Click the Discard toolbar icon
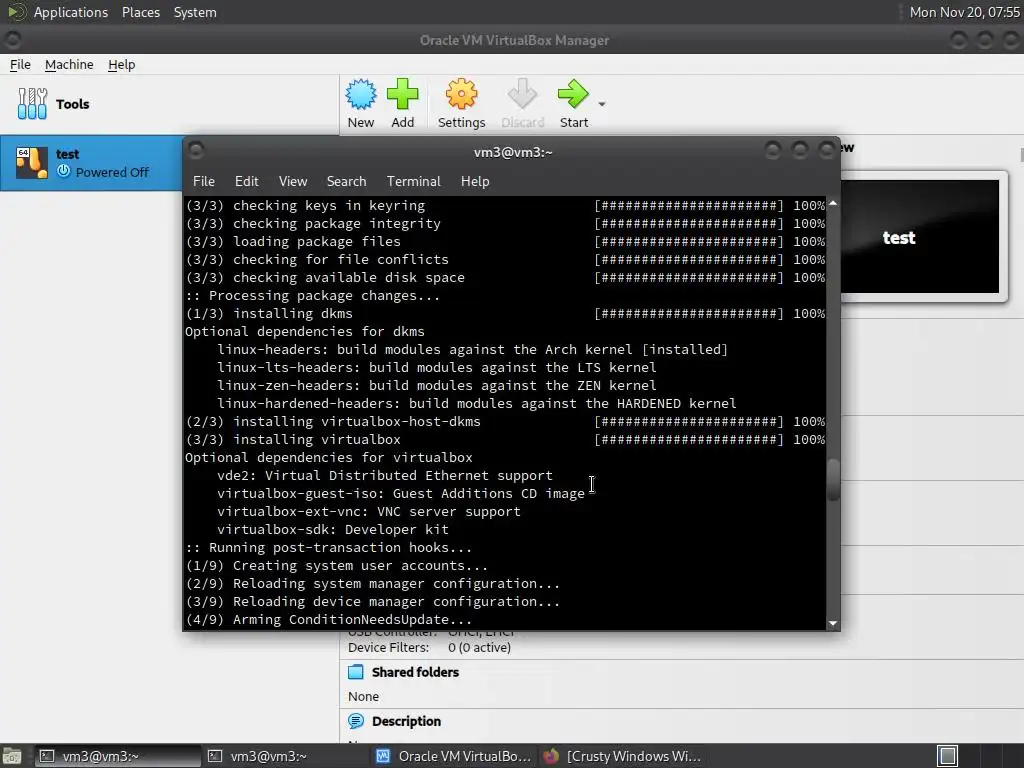Image resolution: width=1024 pixels, height=768 pixels. (x=522, y=95)
